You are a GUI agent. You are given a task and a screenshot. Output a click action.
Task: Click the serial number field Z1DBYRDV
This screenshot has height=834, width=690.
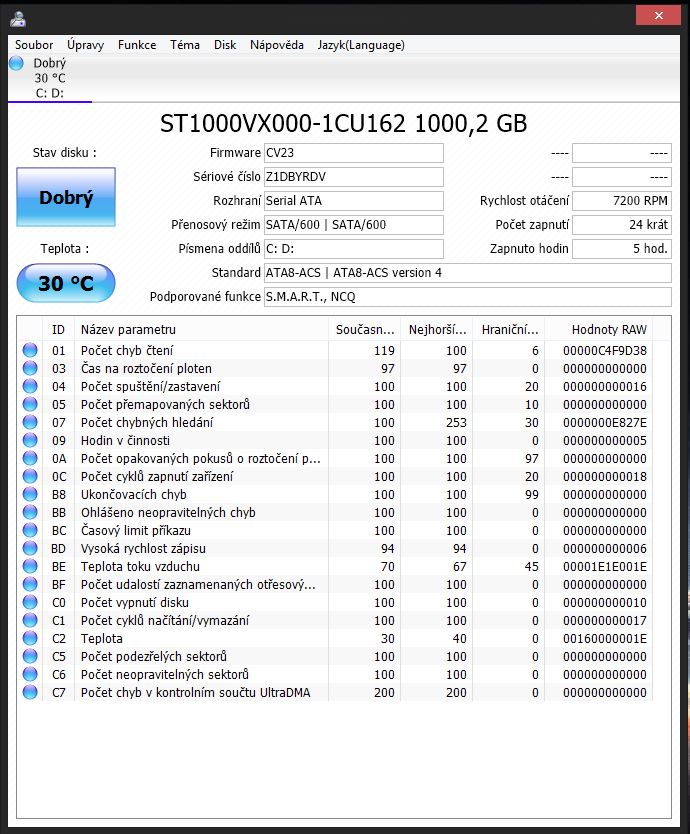[x=354, y=177]
